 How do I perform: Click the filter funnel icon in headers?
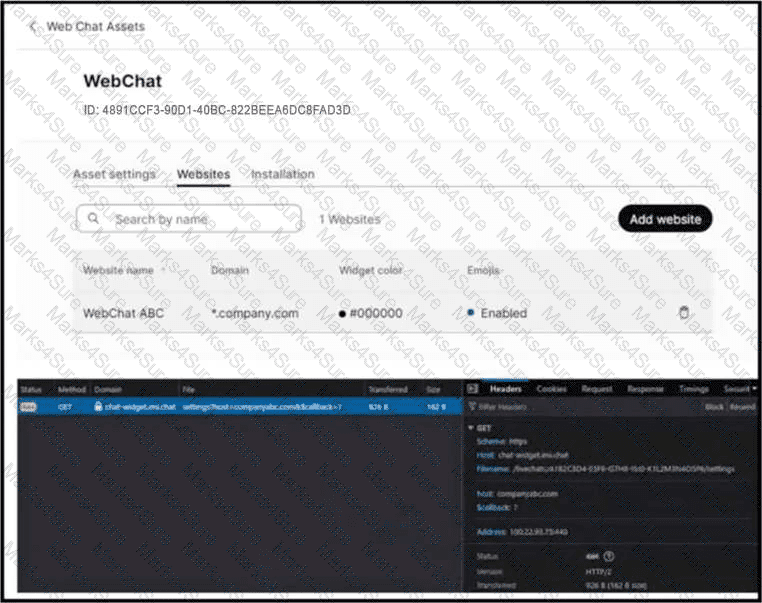click(x=472, y=407)
